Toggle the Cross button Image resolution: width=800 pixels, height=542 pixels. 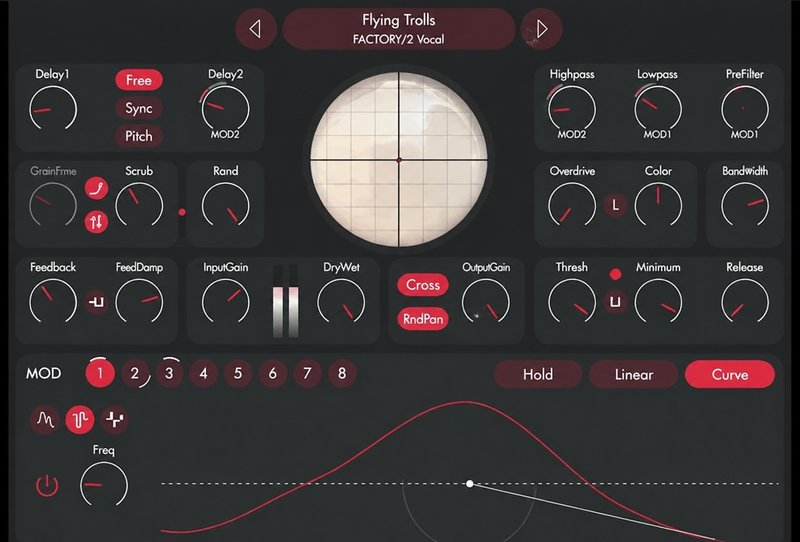pos(422,285)
